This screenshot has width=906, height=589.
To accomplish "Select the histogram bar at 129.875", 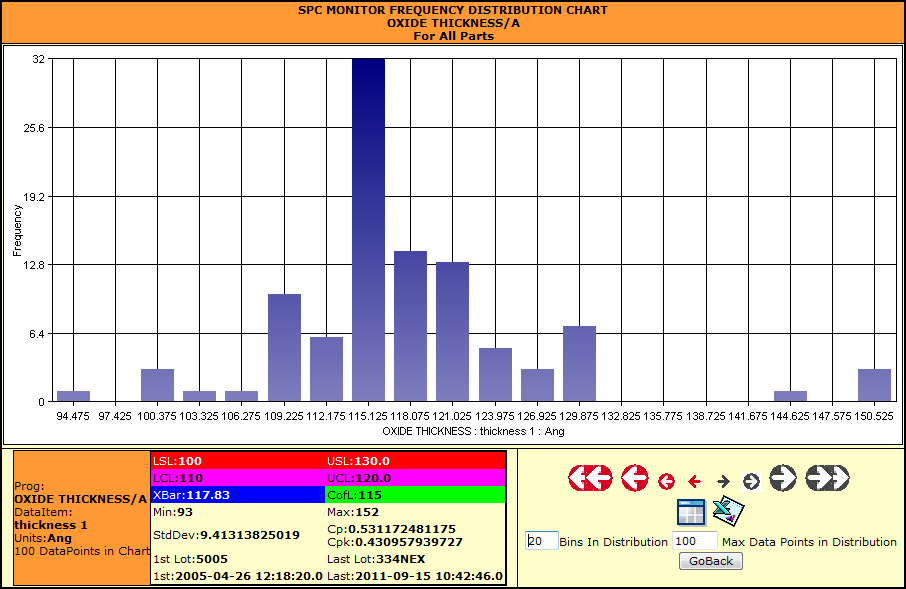I will tap(579, 364).
